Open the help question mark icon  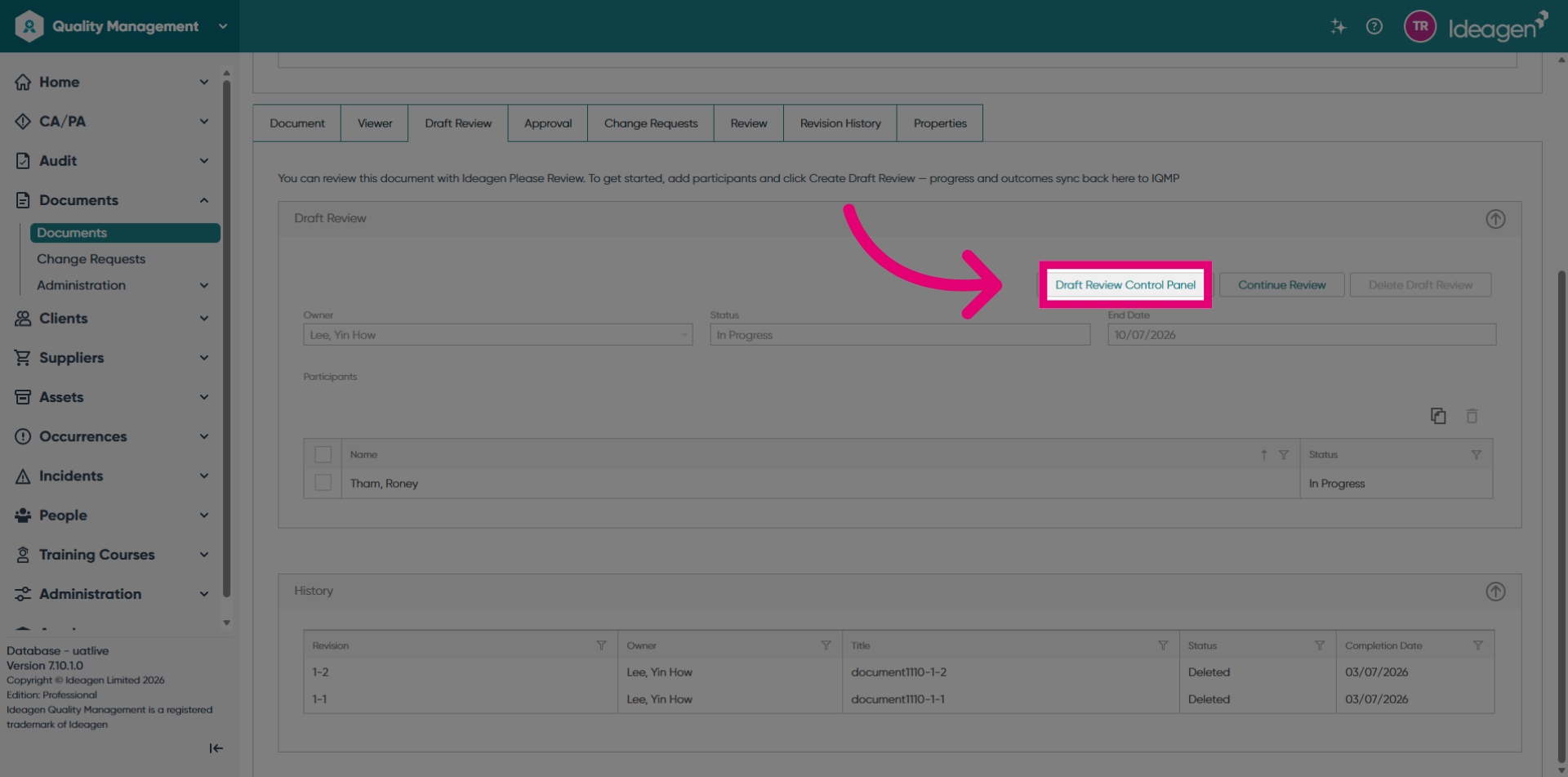[x=1374, y=26]
